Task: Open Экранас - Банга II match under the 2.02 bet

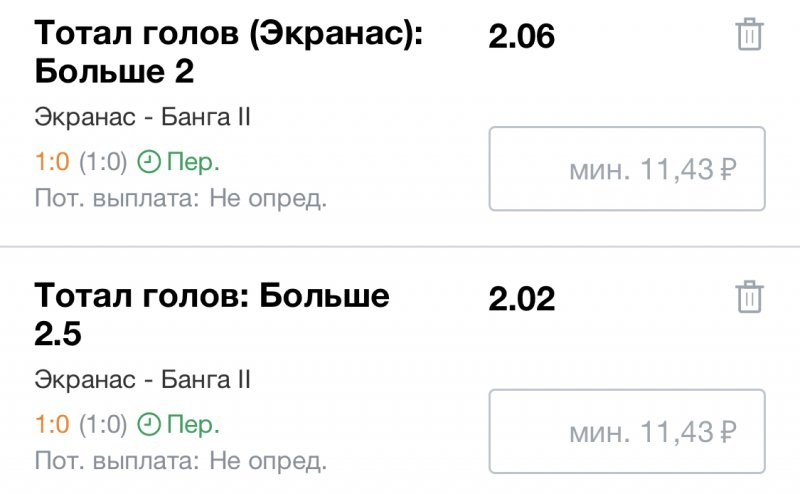Action: click(x=142, y=380)
